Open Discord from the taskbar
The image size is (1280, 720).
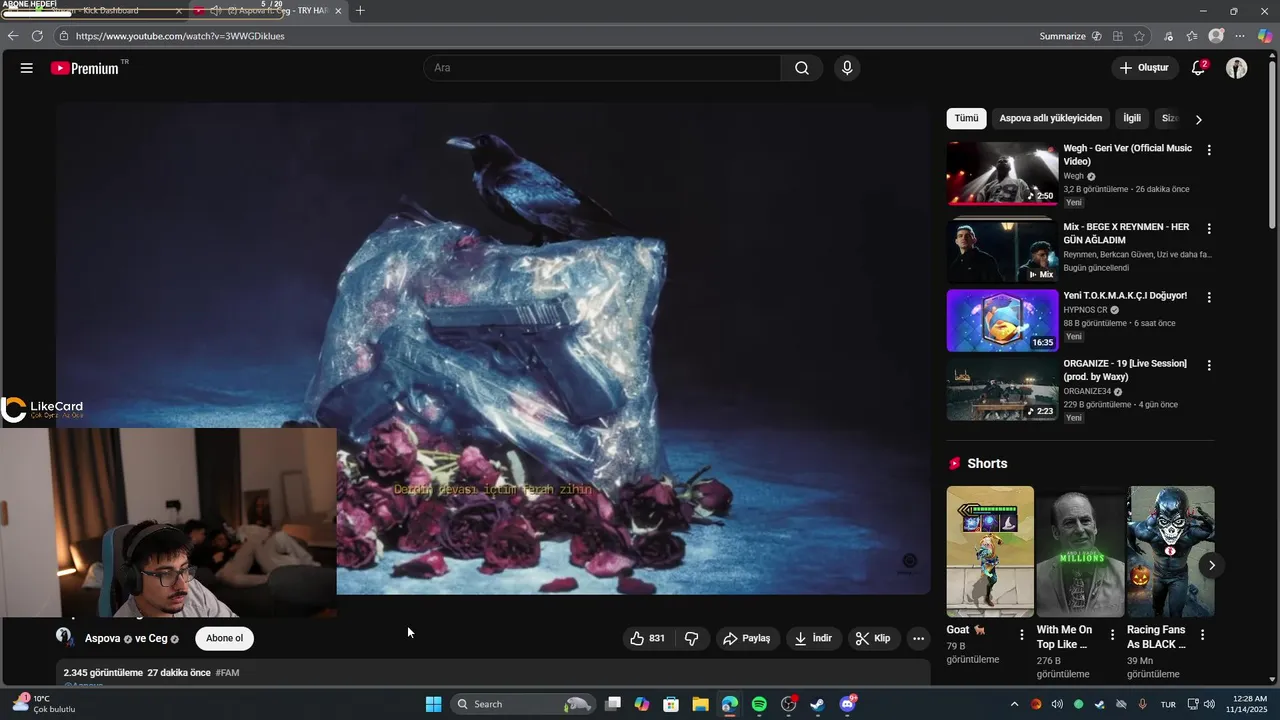pyautogui.click(x=847, y=704)
